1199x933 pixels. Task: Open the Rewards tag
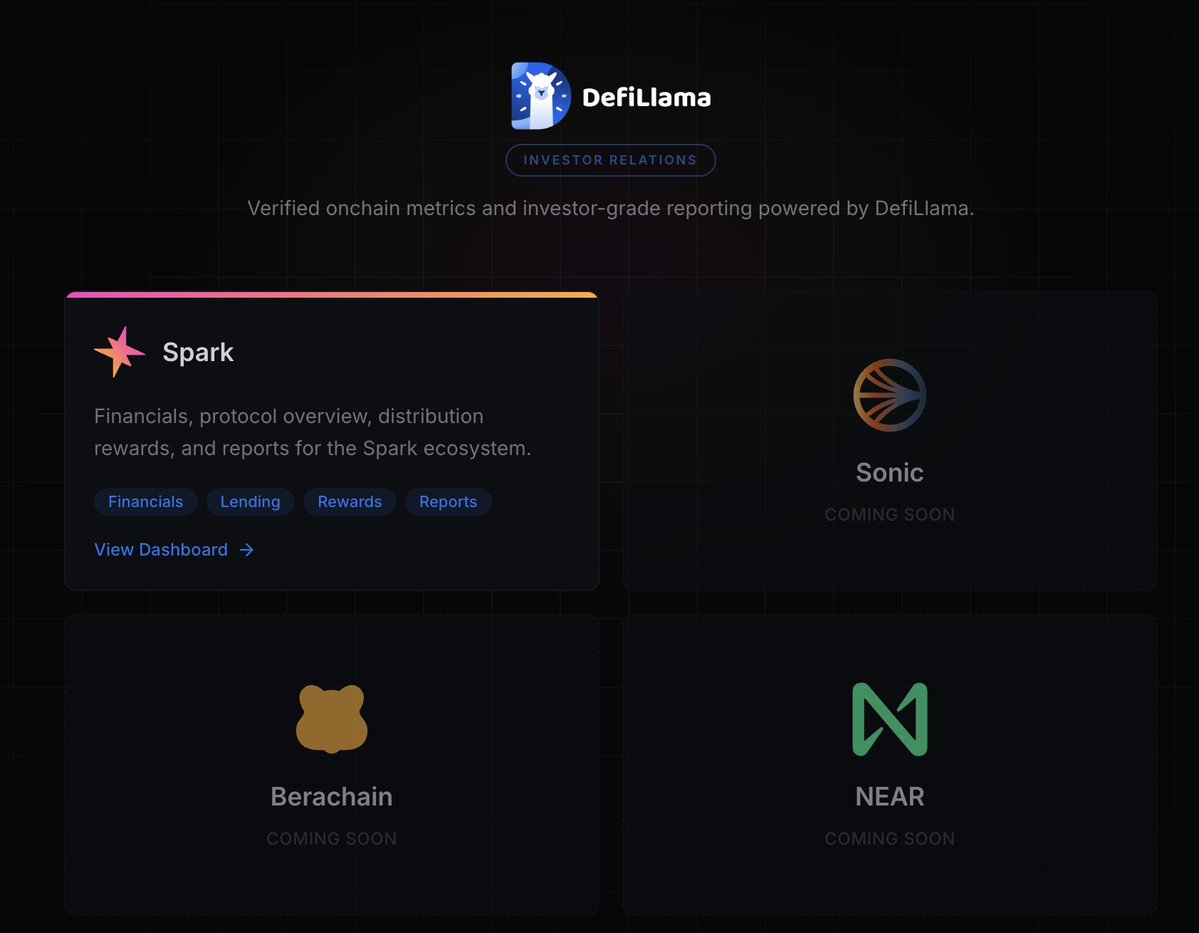[349, 502]
